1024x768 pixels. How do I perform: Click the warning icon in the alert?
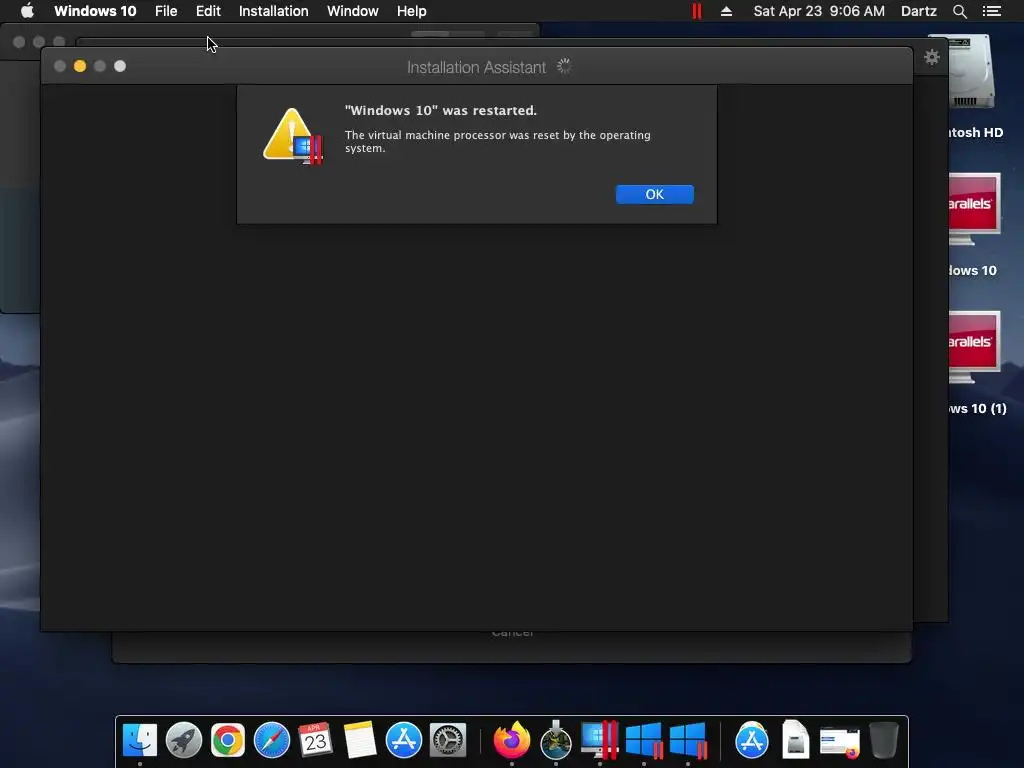[x=293, y=136]
